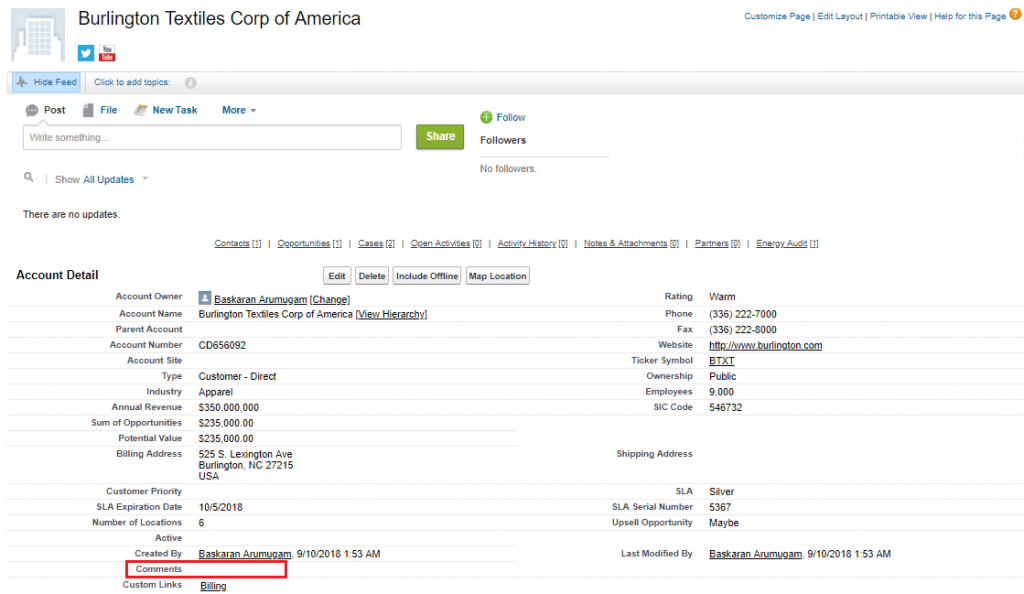
Task: Open the View Hierarchy link
Action: (391, 314)
